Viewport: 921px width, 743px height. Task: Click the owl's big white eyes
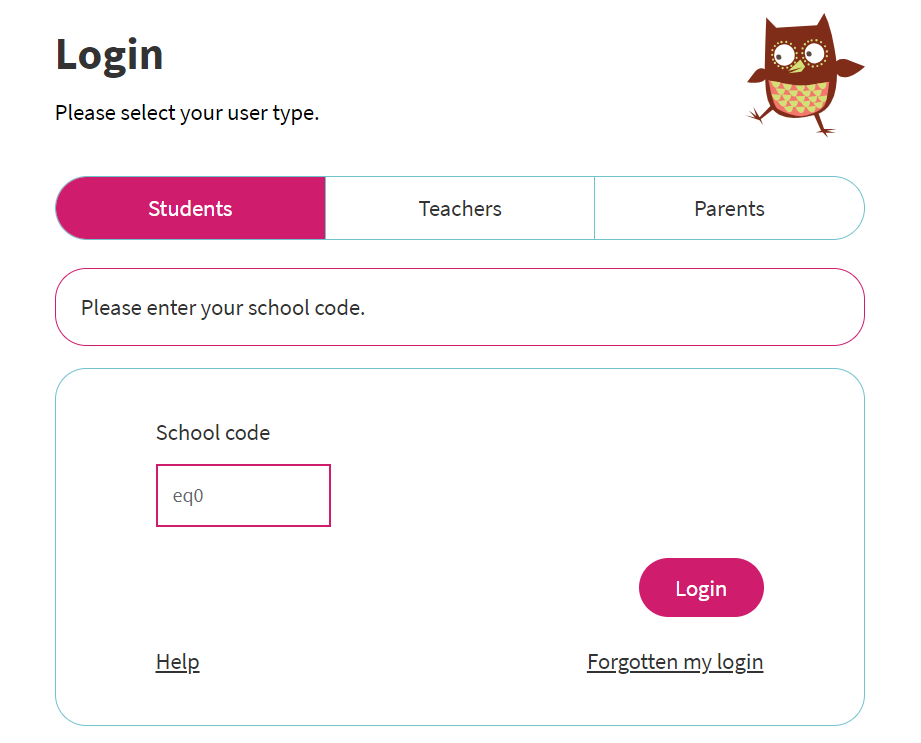coord(799,54)
